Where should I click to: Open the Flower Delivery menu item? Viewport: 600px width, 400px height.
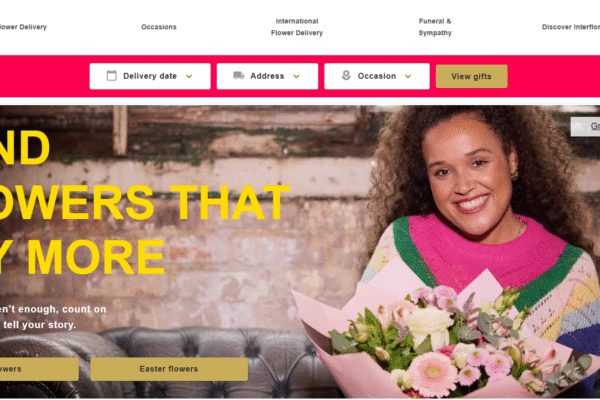click(x=23, y=27)
